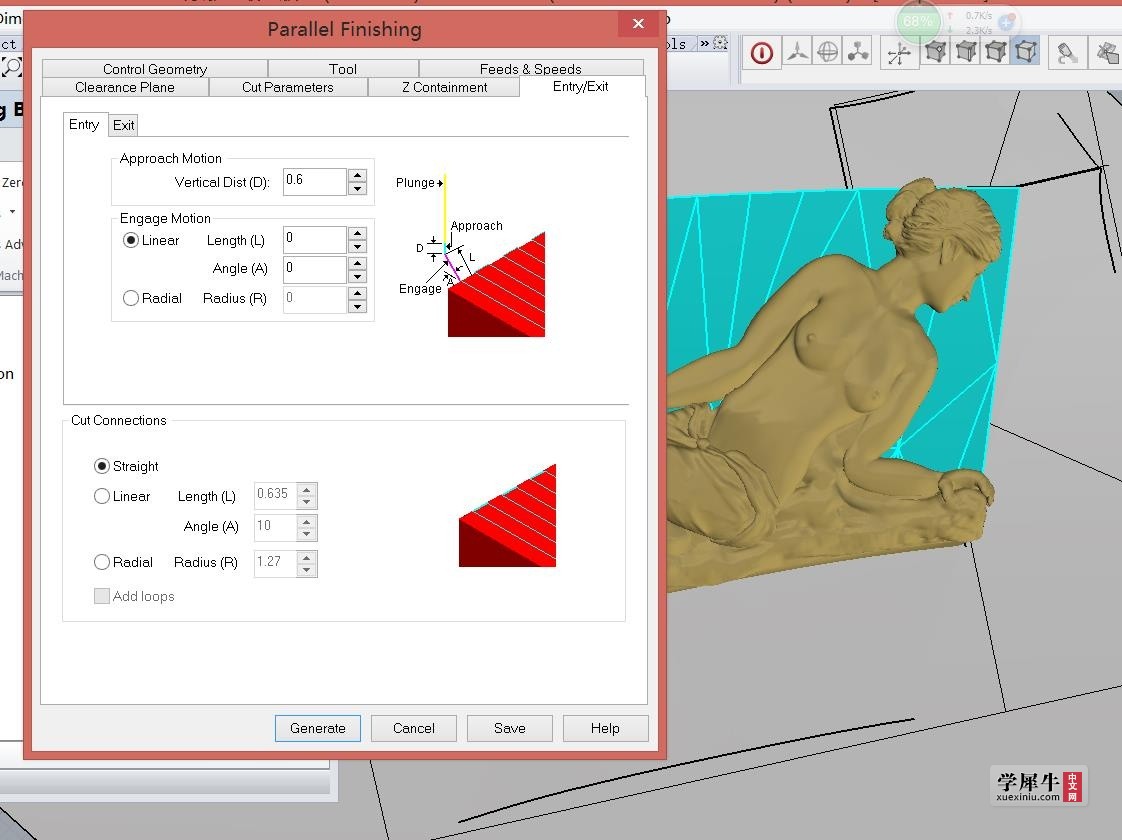The width and height of the screenshot is (1122, 840).
Task: Click the Generate button
Action: point(318,728)
